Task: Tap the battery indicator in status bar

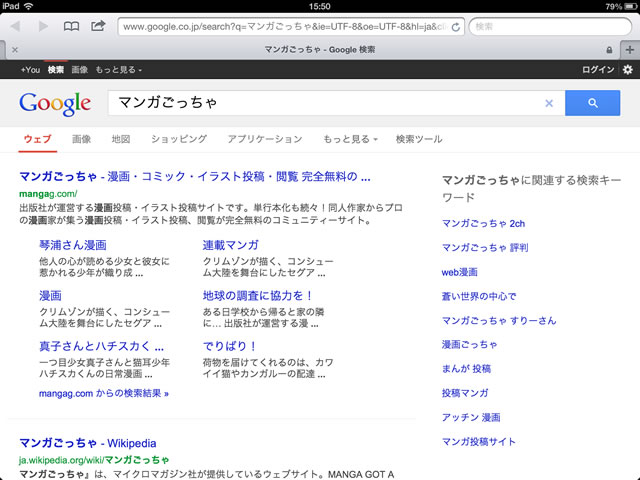Action: click(631, 7)
